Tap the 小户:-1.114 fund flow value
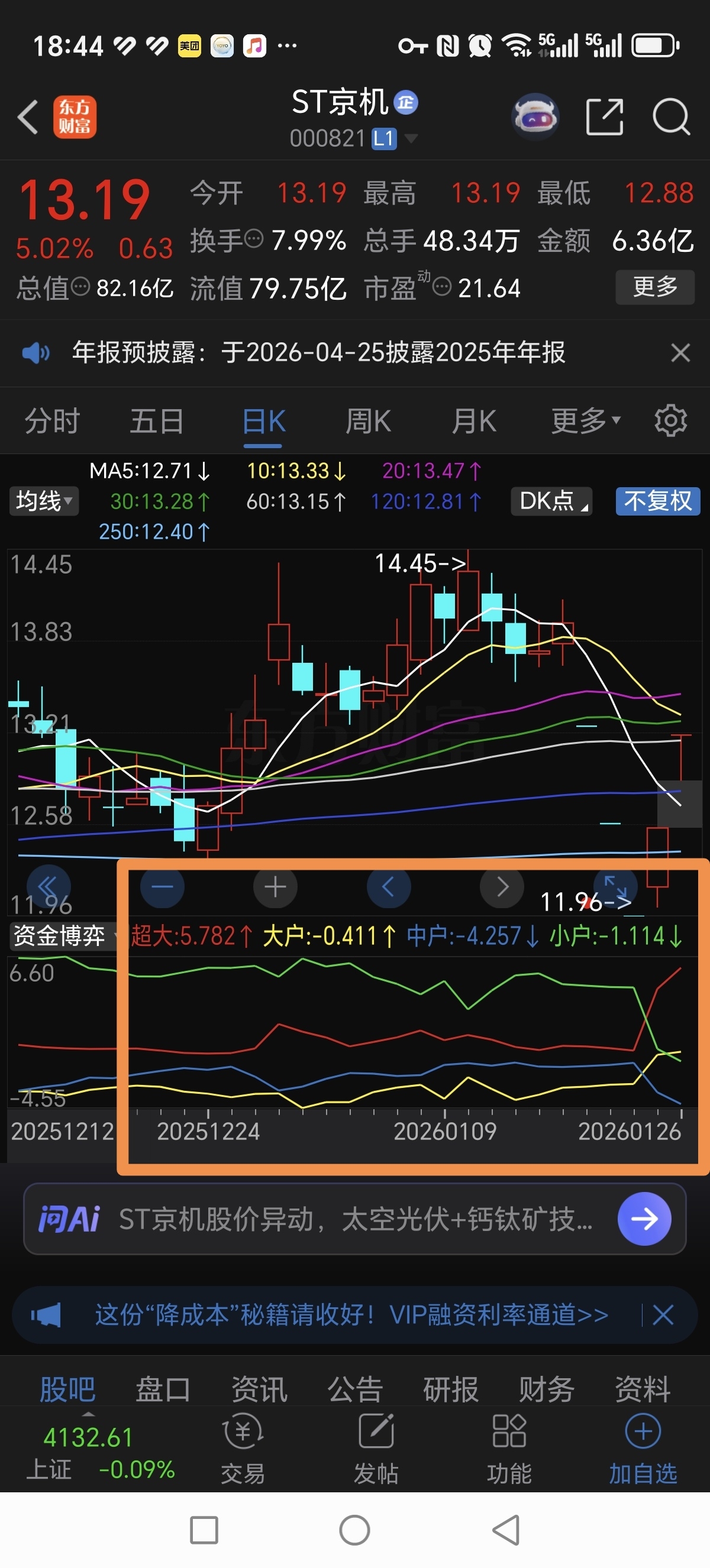 click(x=617, y=935)
